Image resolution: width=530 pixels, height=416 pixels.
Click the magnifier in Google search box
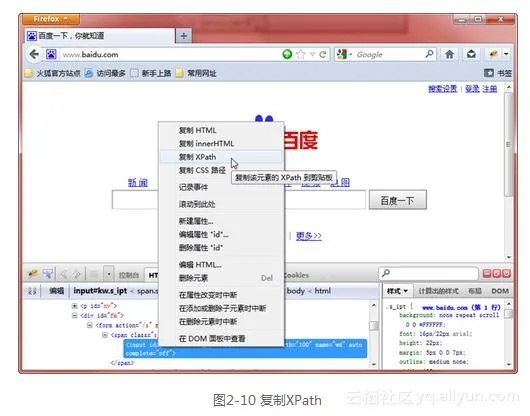(x=429, y=54)
